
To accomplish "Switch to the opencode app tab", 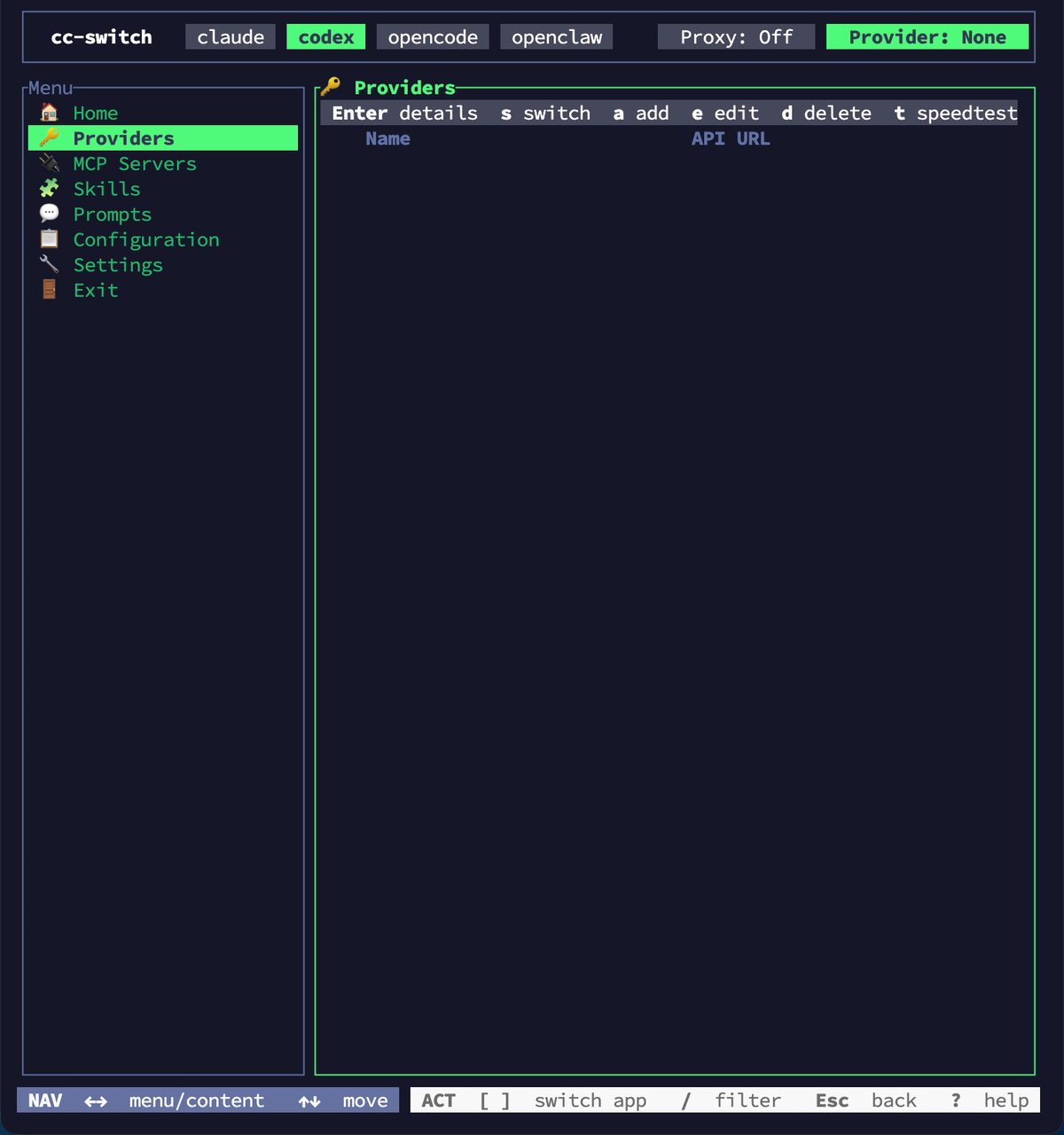I will coord(433,37).
